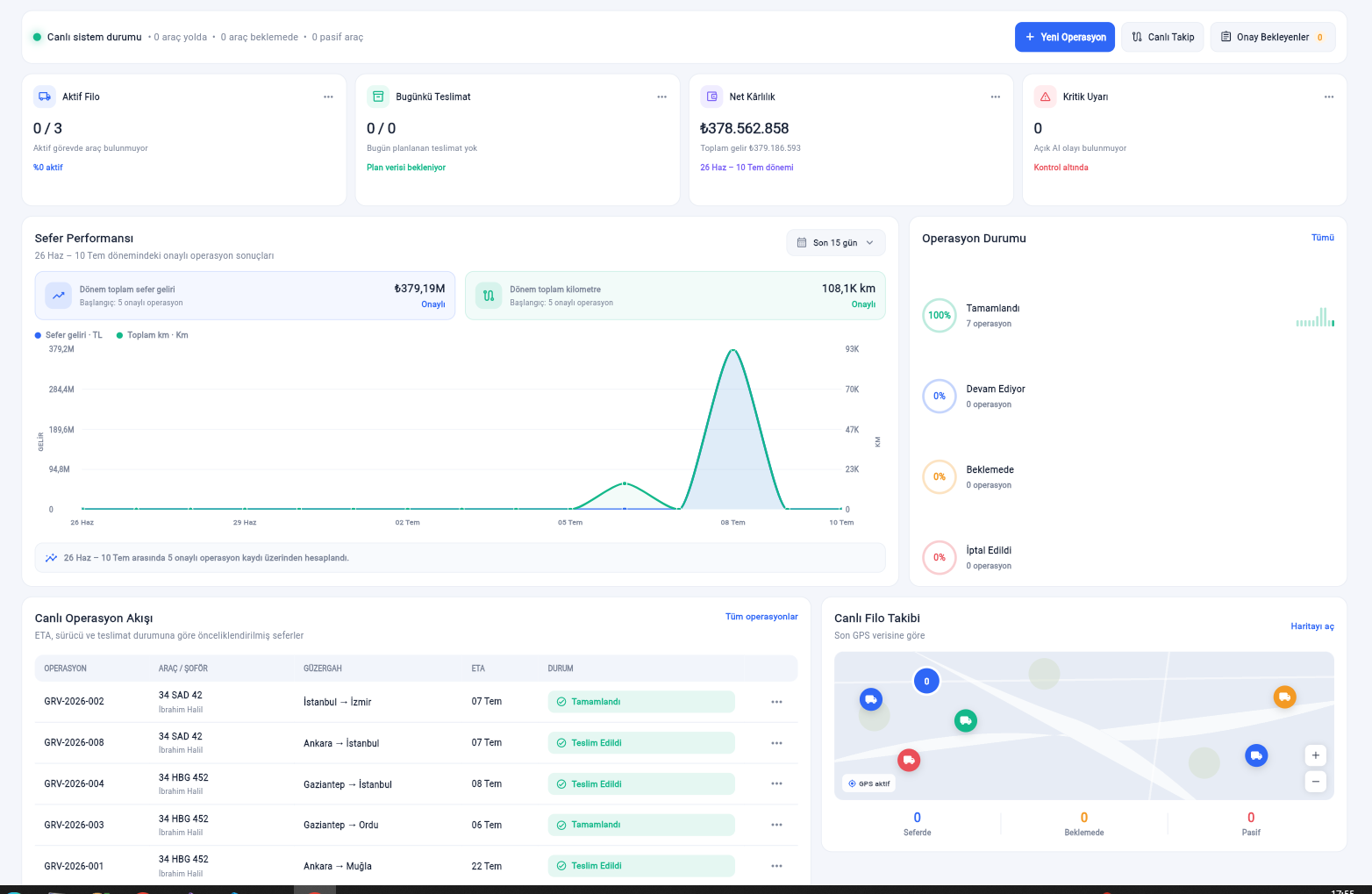The image size is (1372, 894).
Task: Click the Yeni Operasyon button
Action: tap(1065, 37)
